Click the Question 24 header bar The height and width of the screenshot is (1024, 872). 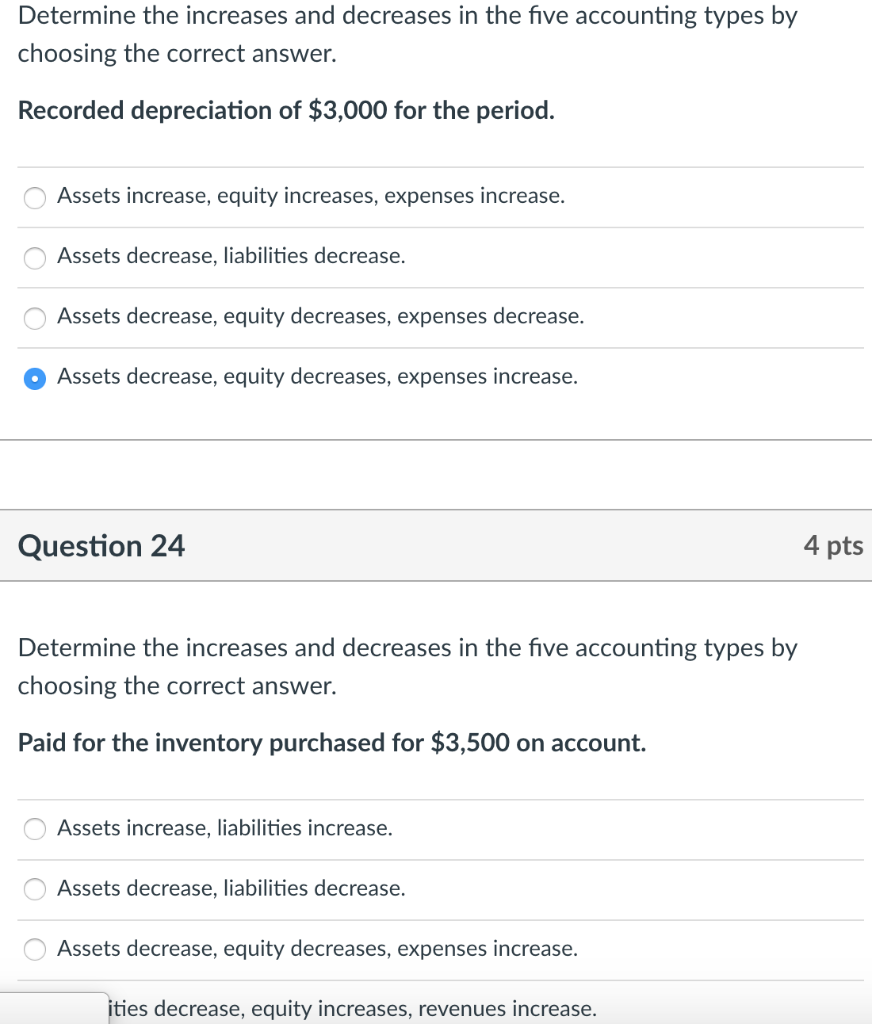[x=436, y=546]
